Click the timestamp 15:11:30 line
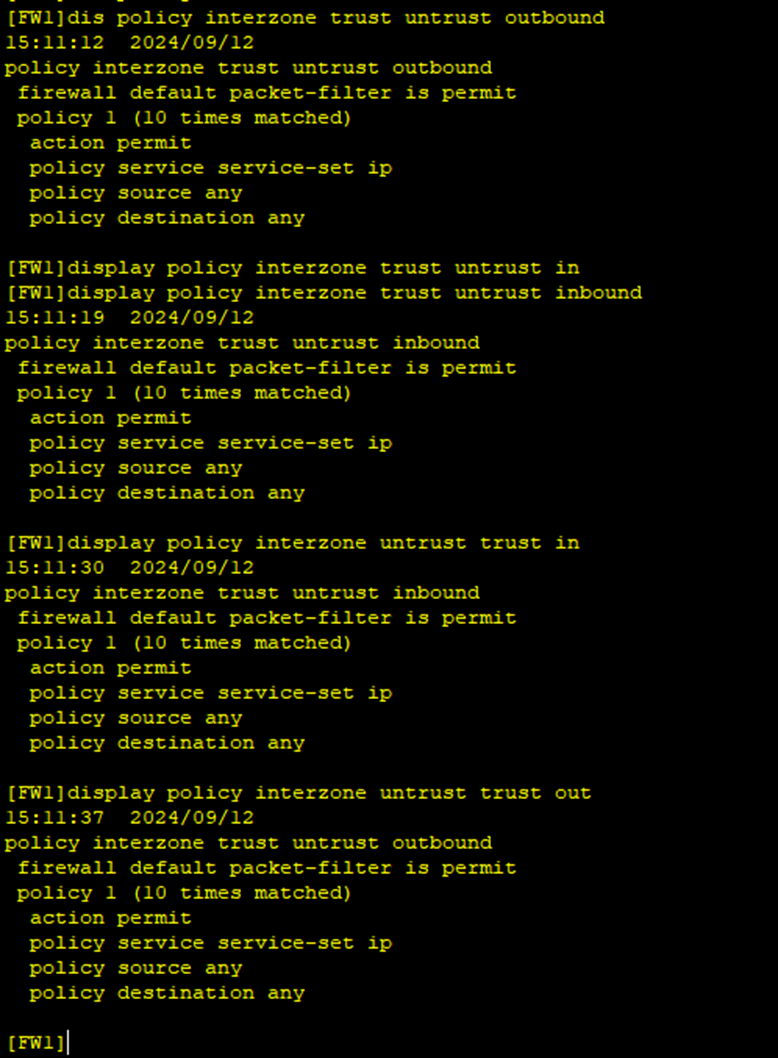 (x=129, y=568)
